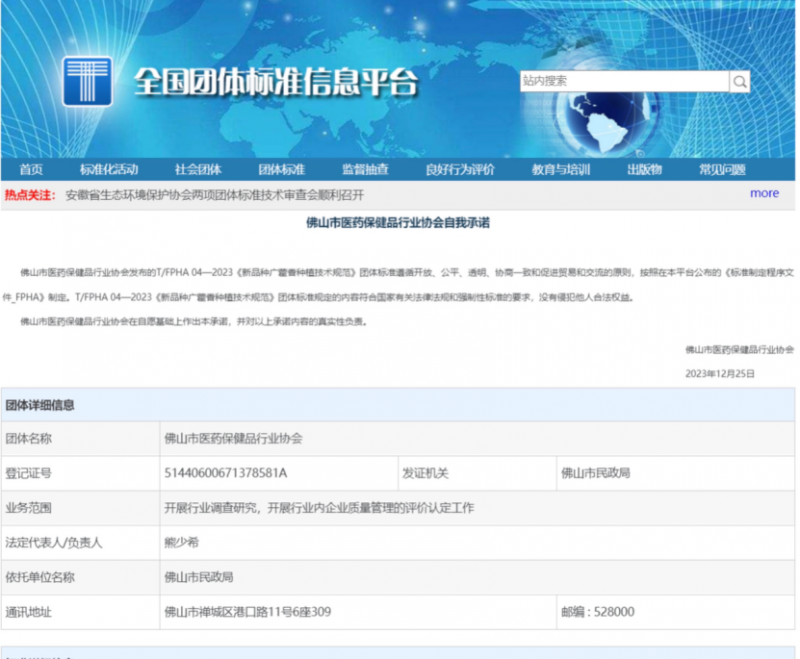Screen dimensions: 800x659
Task: Open the 监督抽查 menu item
Action: pyautogui.click(x=365, y=169)
